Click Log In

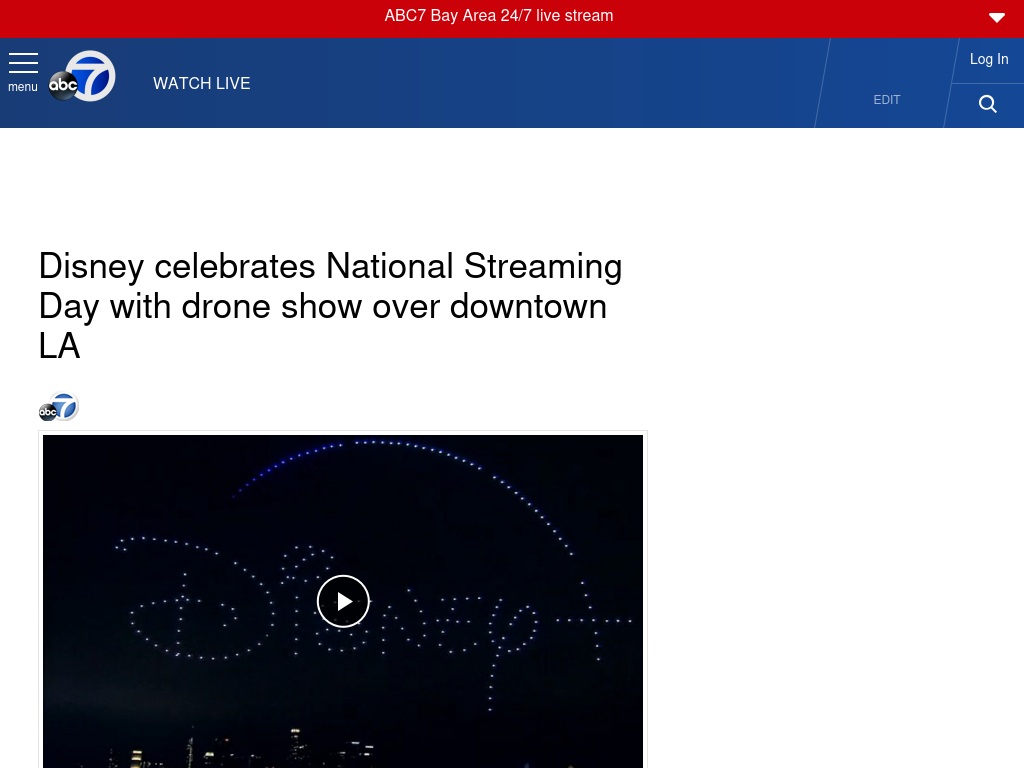[x=989, y=59]
